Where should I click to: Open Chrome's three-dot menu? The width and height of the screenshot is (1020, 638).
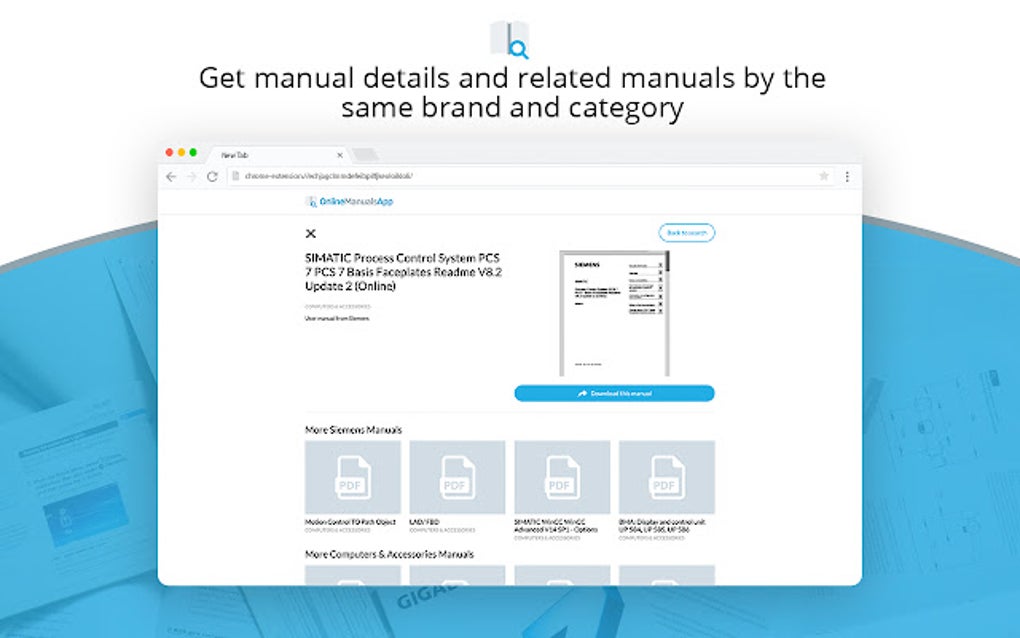(x=847, y=175)
